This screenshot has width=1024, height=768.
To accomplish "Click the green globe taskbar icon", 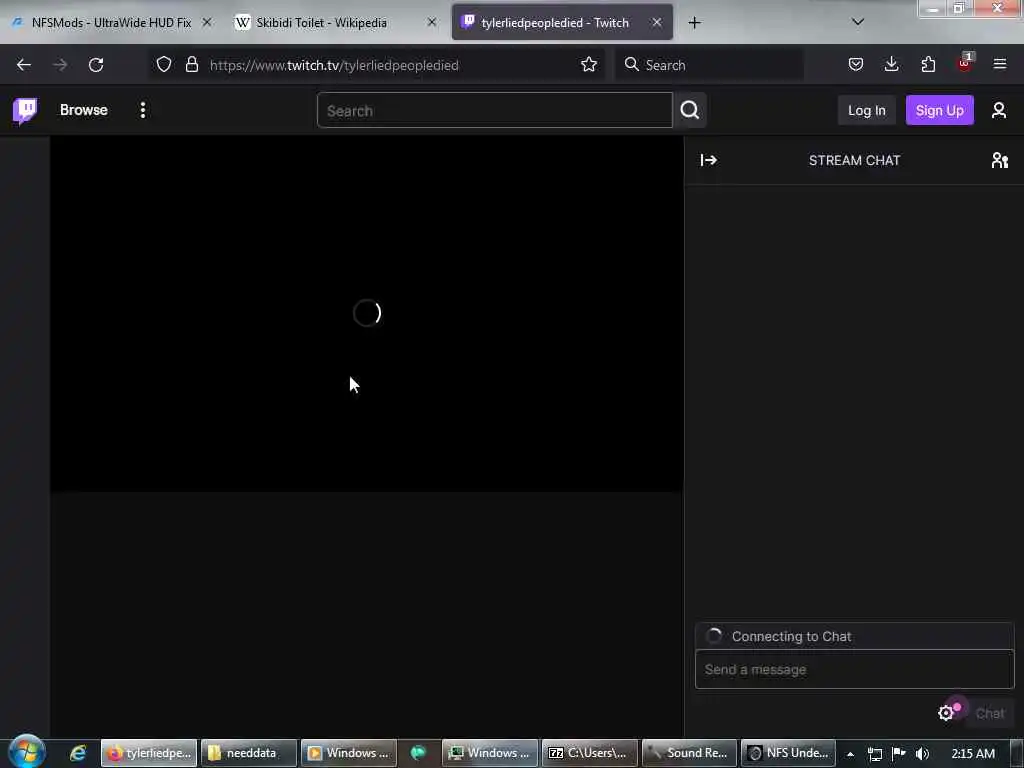I will pyautogui.click(x=418, y=753).
